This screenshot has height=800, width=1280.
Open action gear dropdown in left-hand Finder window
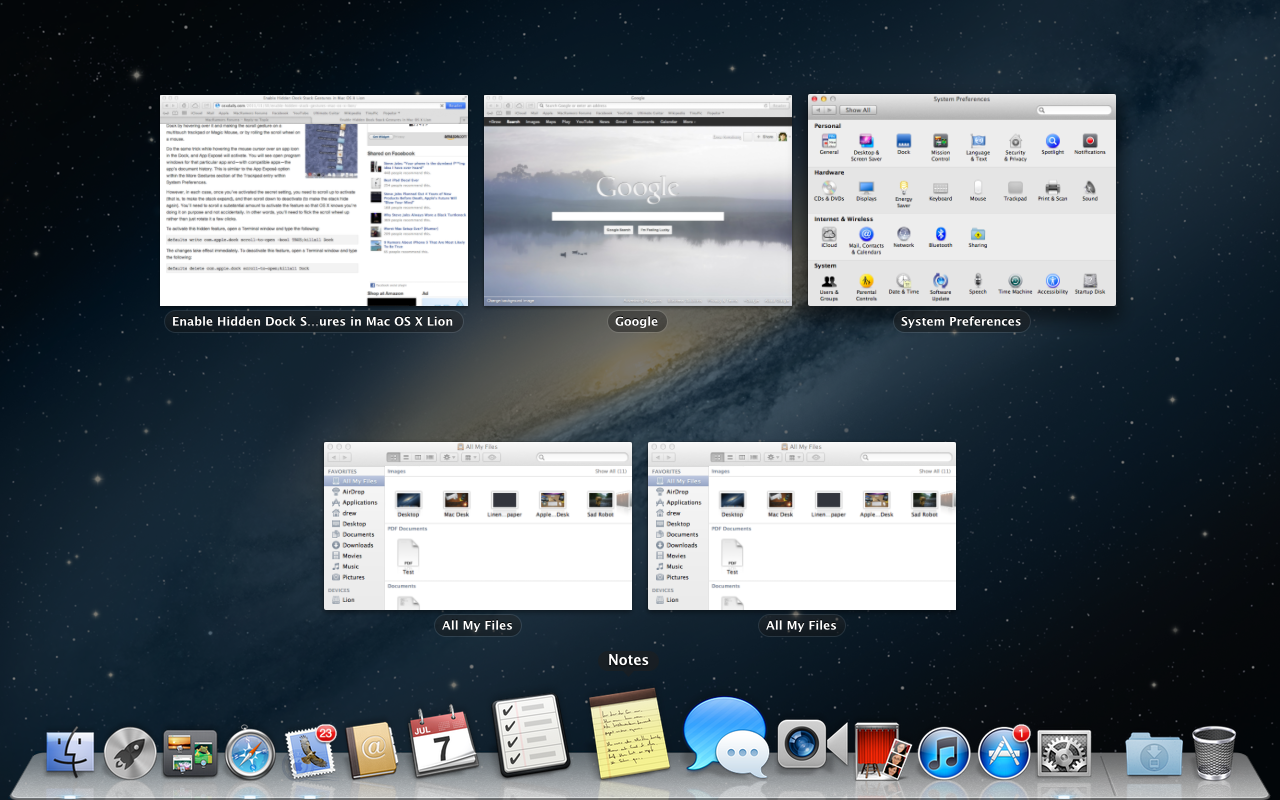tap(449, 457)
